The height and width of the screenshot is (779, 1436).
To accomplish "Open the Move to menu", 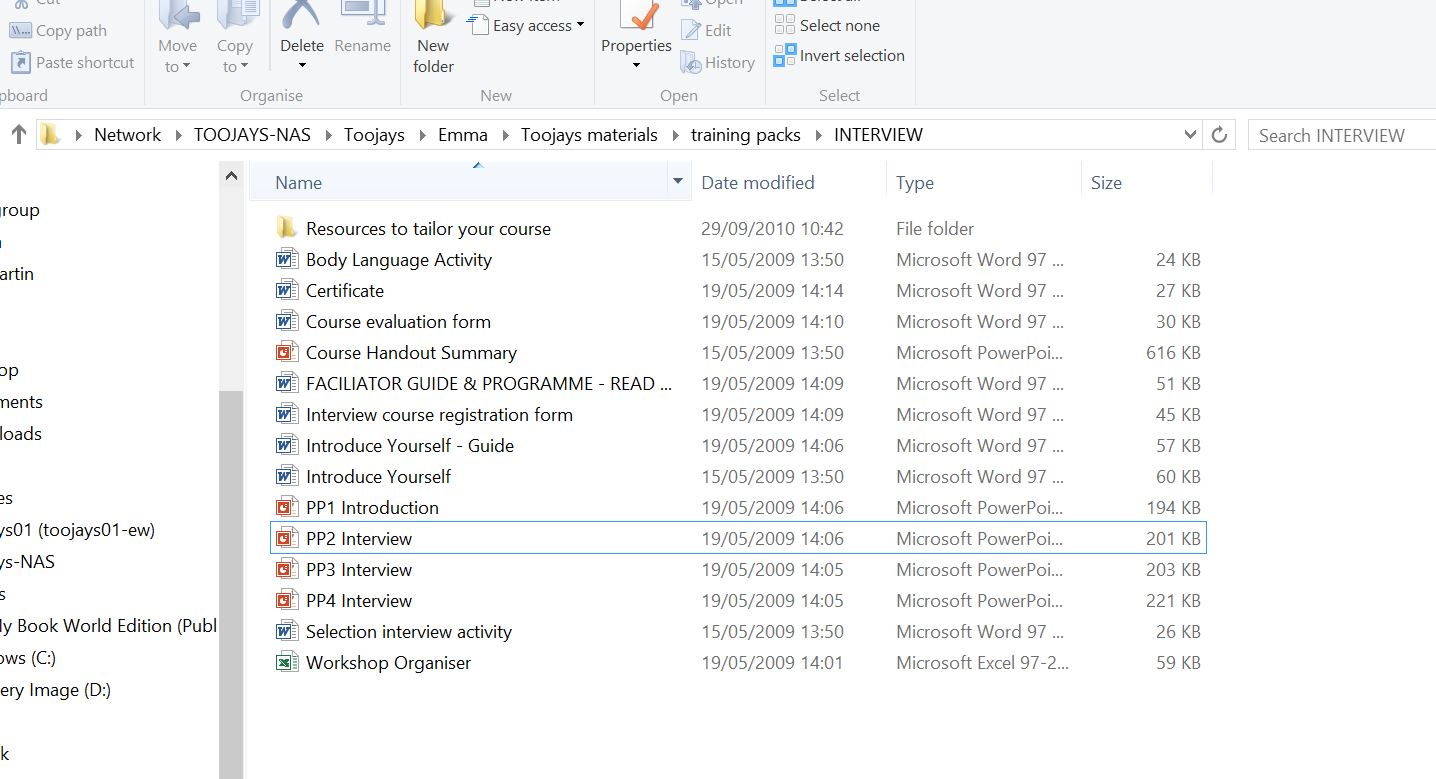I will pos(177,40).
